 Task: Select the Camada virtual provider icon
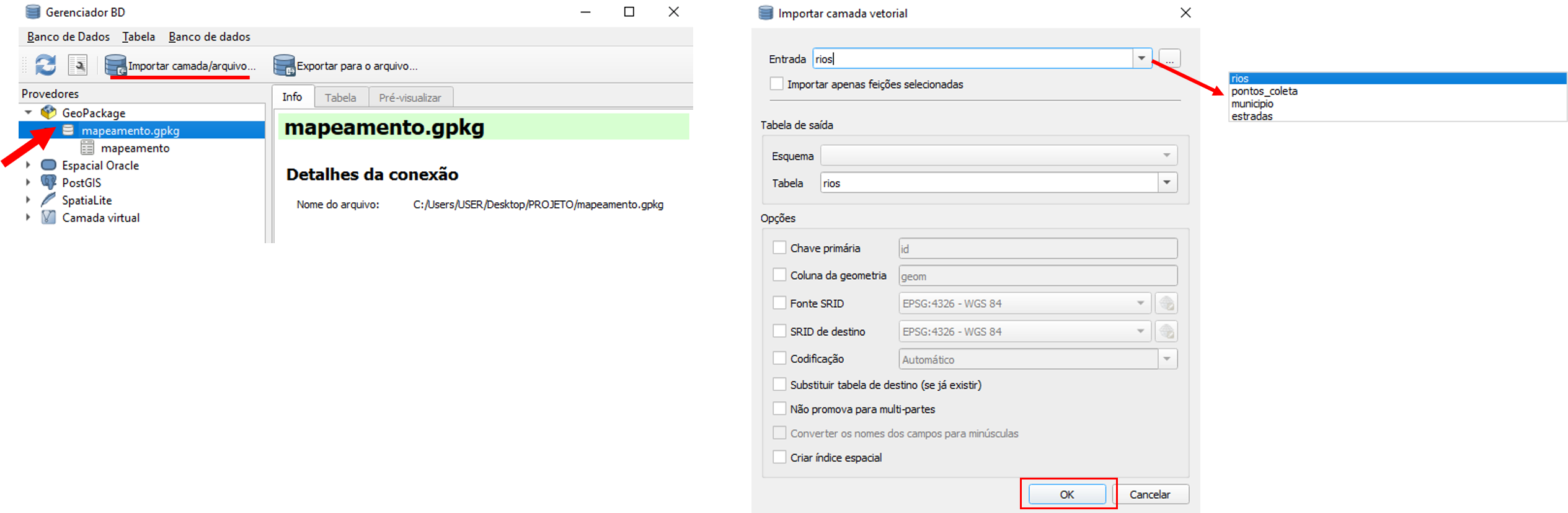click(48, 218)
